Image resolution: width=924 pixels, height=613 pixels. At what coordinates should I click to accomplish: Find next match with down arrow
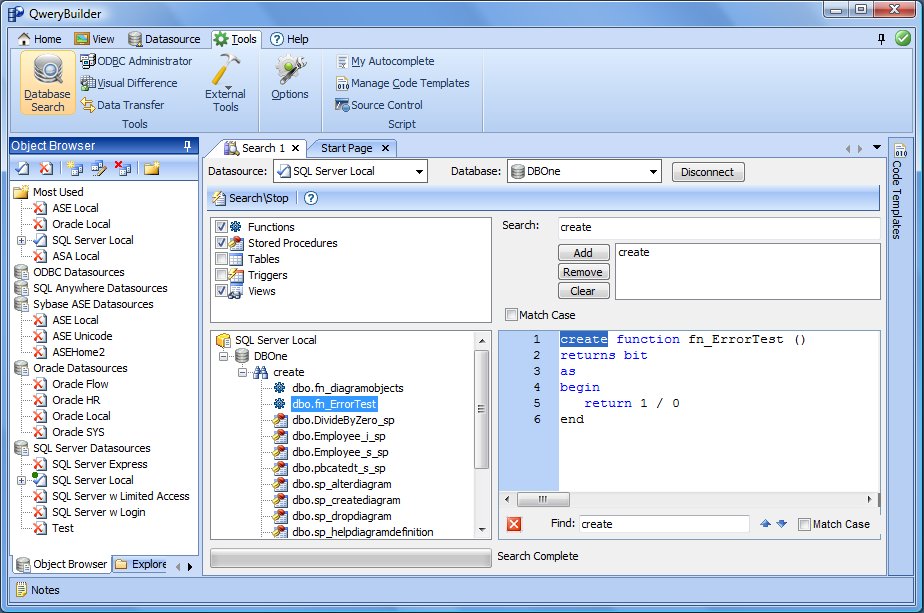(782, 523)
